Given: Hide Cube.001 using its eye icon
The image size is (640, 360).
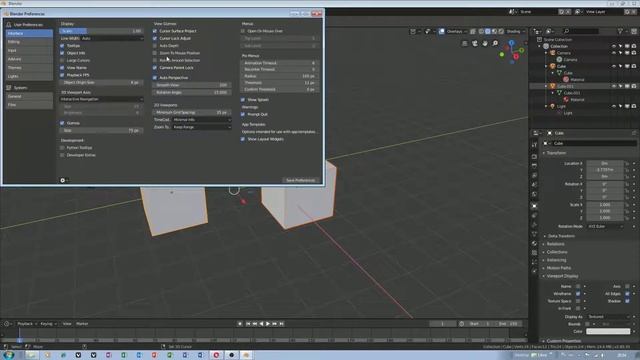Looking at the screenshot, I should 613,86.
